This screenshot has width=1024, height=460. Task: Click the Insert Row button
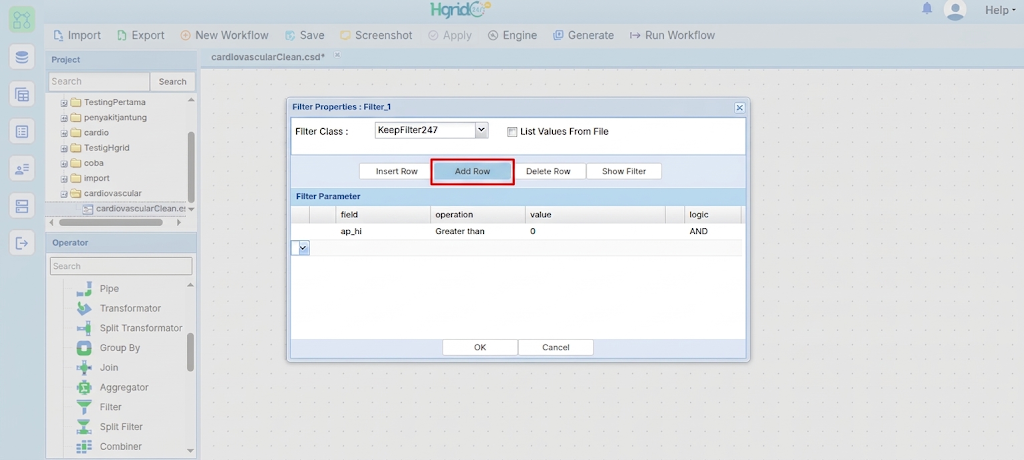[x=396, y=171]
